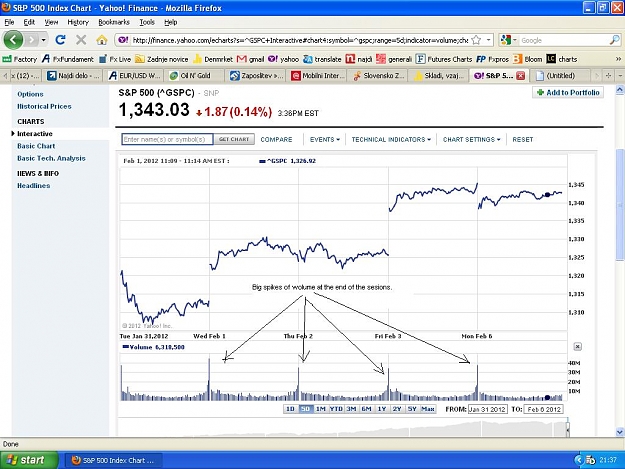625x469 pixels.
Task: Open the Help menu
Action: coord(171,22)
